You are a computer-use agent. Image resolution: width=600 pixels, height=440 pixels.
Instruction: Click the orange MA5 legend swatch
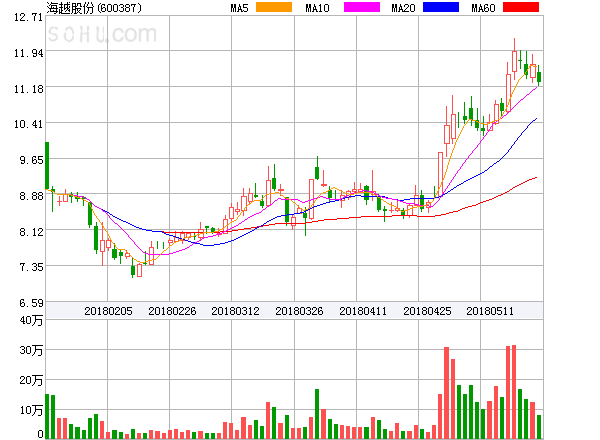274,7
